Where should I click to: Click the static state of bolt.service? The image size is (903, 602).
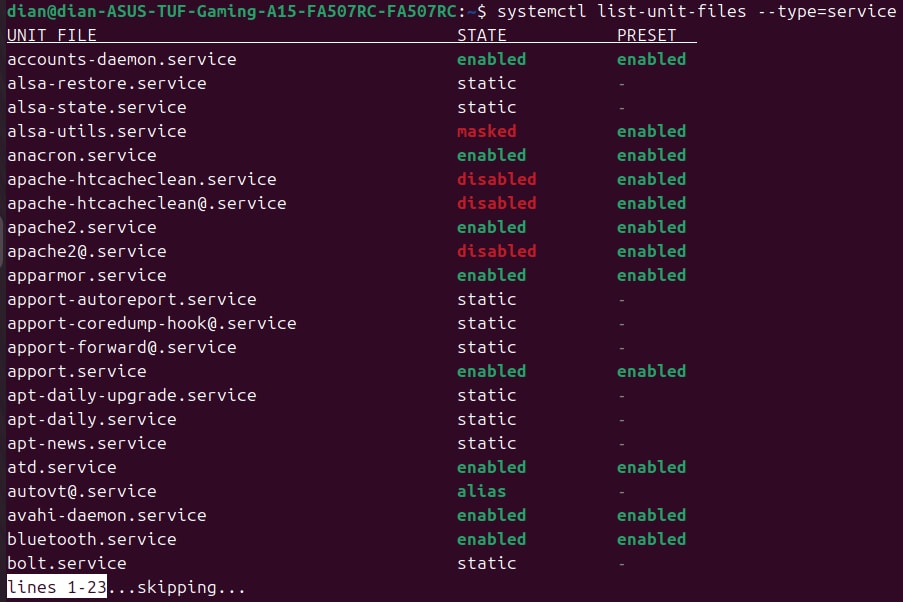[x=486, y=563]
